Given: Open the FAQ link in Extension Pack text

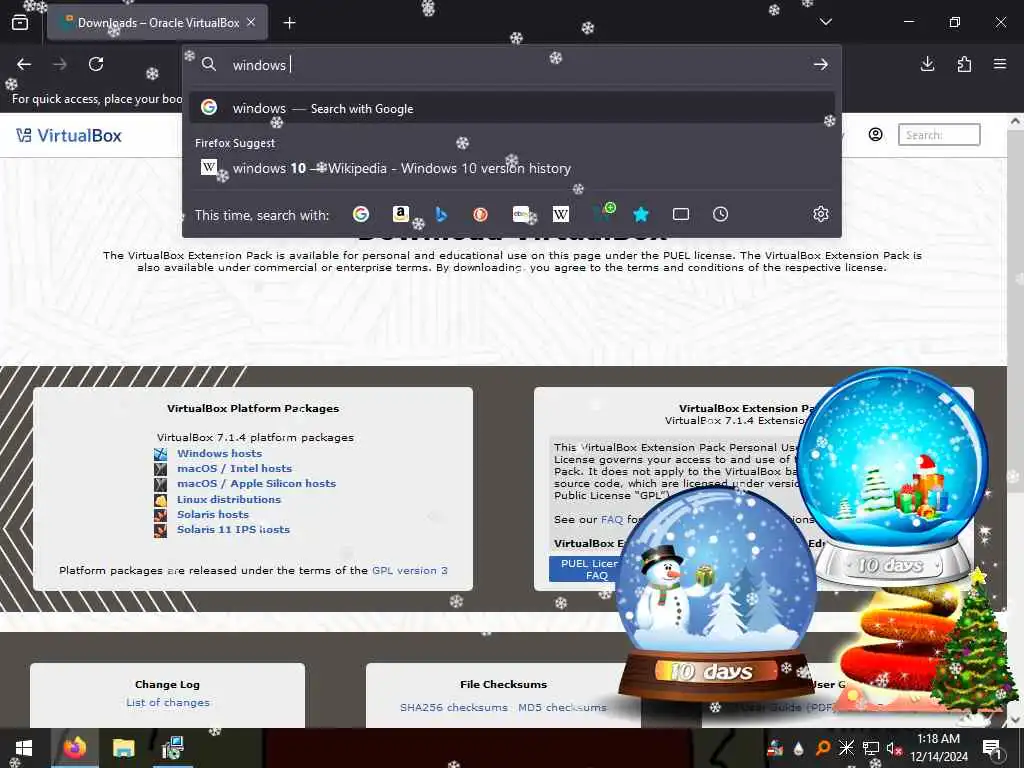Looking at the screenshot, I should (612, 520).
